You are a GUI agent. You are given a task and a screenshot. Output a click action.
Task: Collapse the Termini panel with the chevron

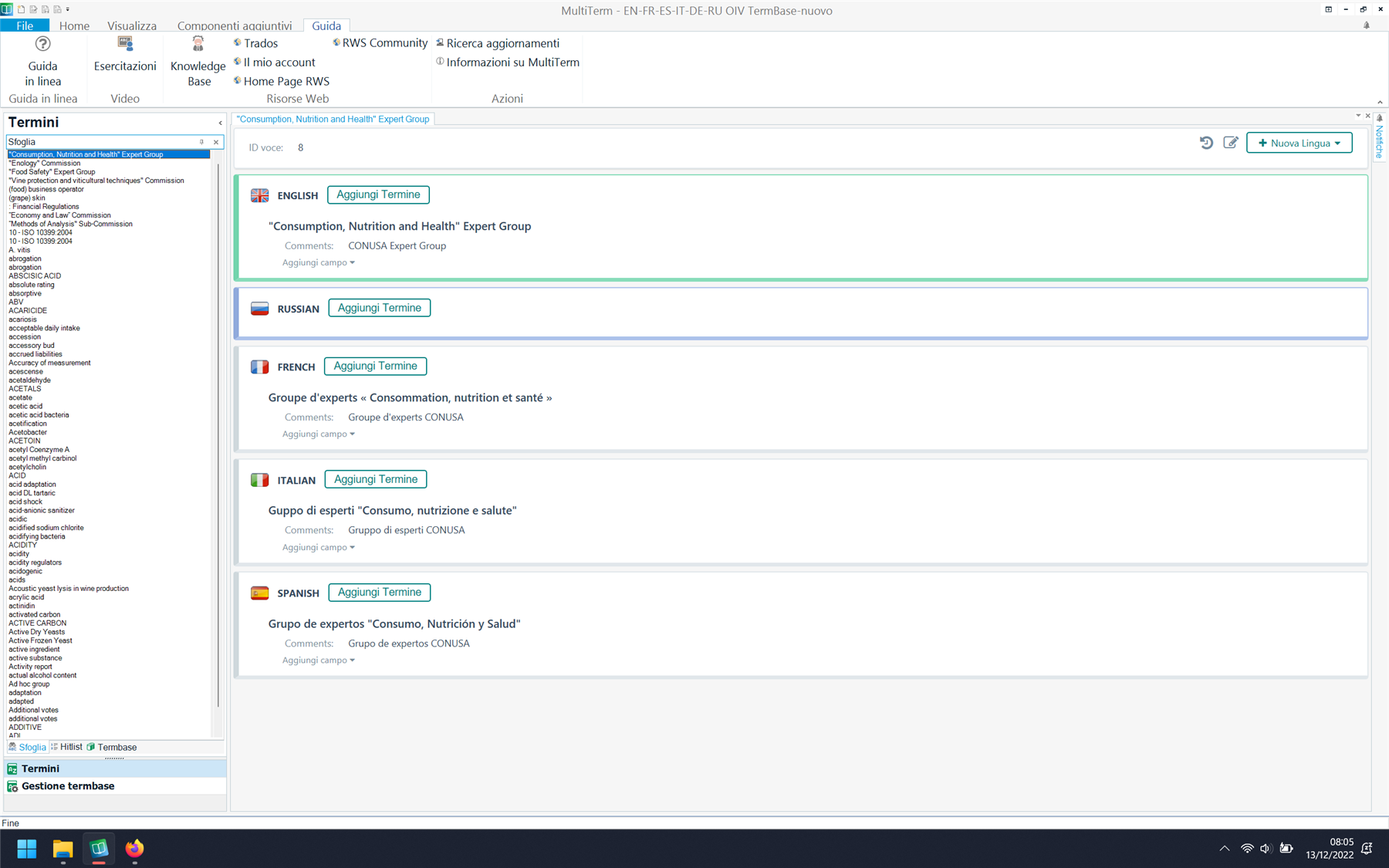(220, 123)
